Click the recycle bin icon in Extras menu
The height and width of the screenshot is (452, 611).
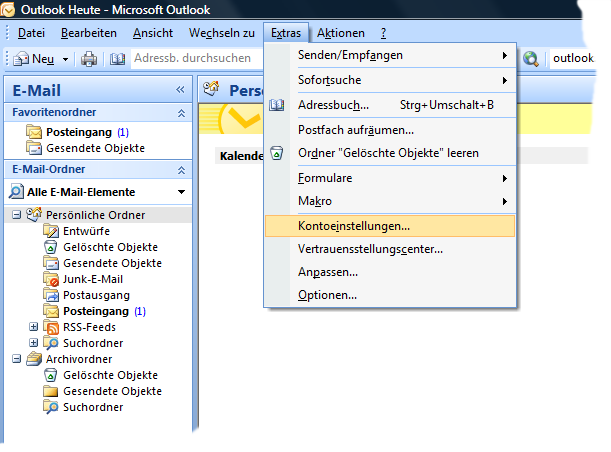point(277,153)
